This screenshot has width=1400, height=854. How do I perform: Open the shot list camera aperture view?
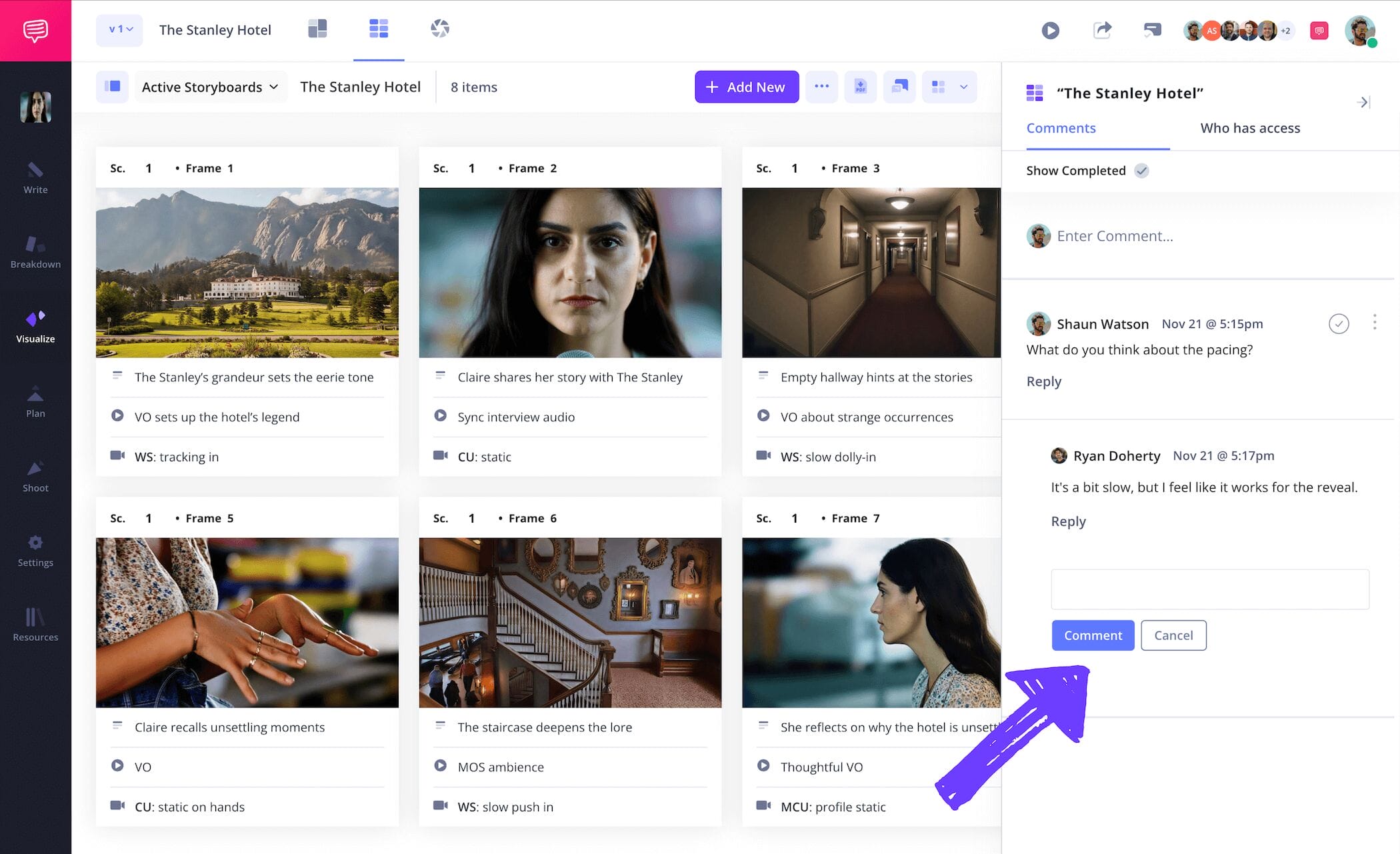(440, 29)
